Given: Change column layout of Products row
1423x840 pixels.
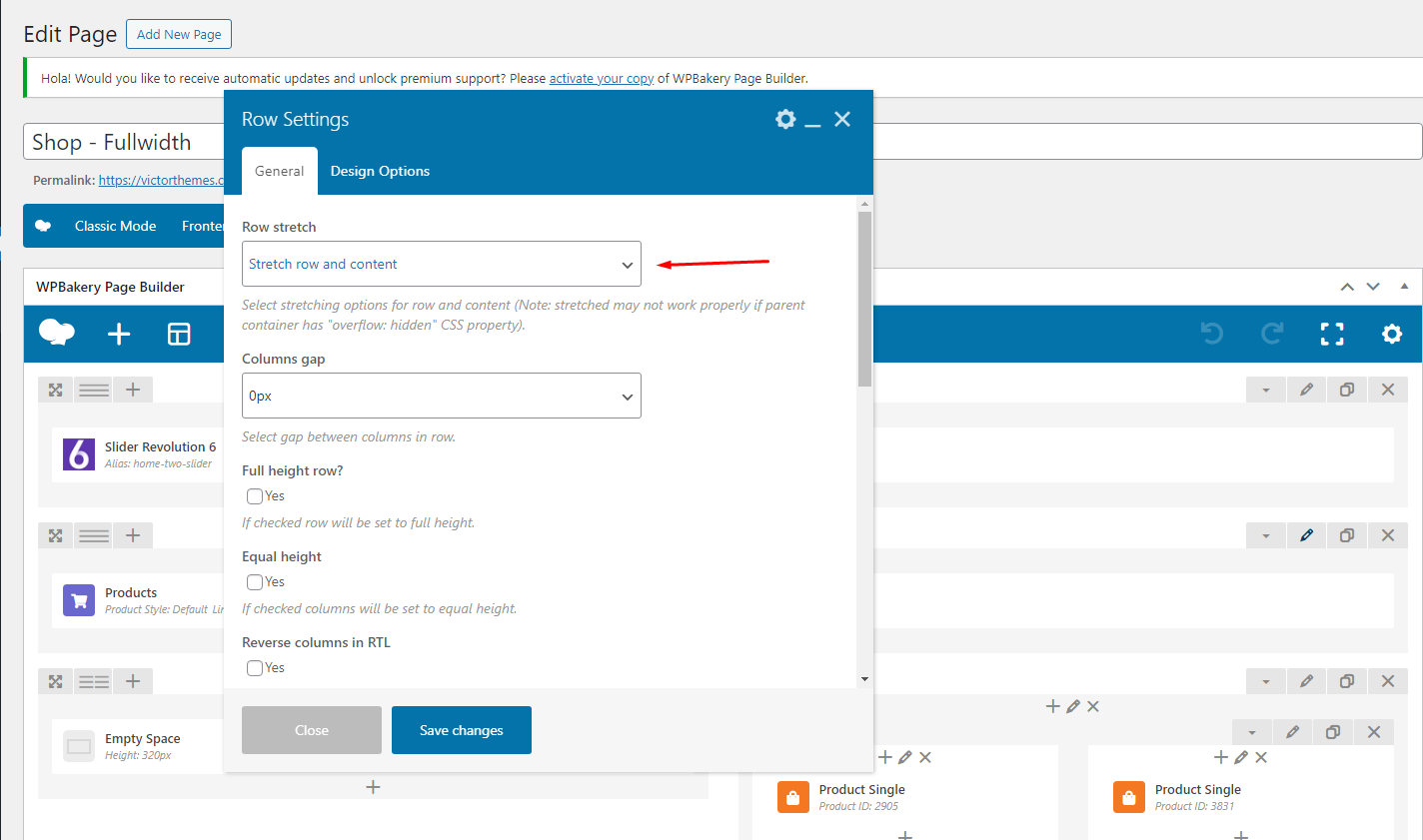Looking at the screenshot, I should click(94, 535).
